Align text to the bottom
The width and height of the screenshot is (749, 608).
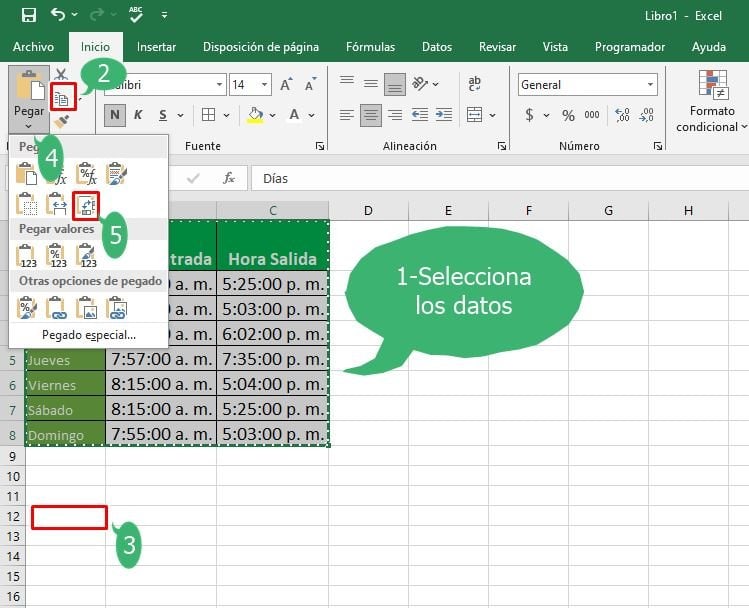395,85
